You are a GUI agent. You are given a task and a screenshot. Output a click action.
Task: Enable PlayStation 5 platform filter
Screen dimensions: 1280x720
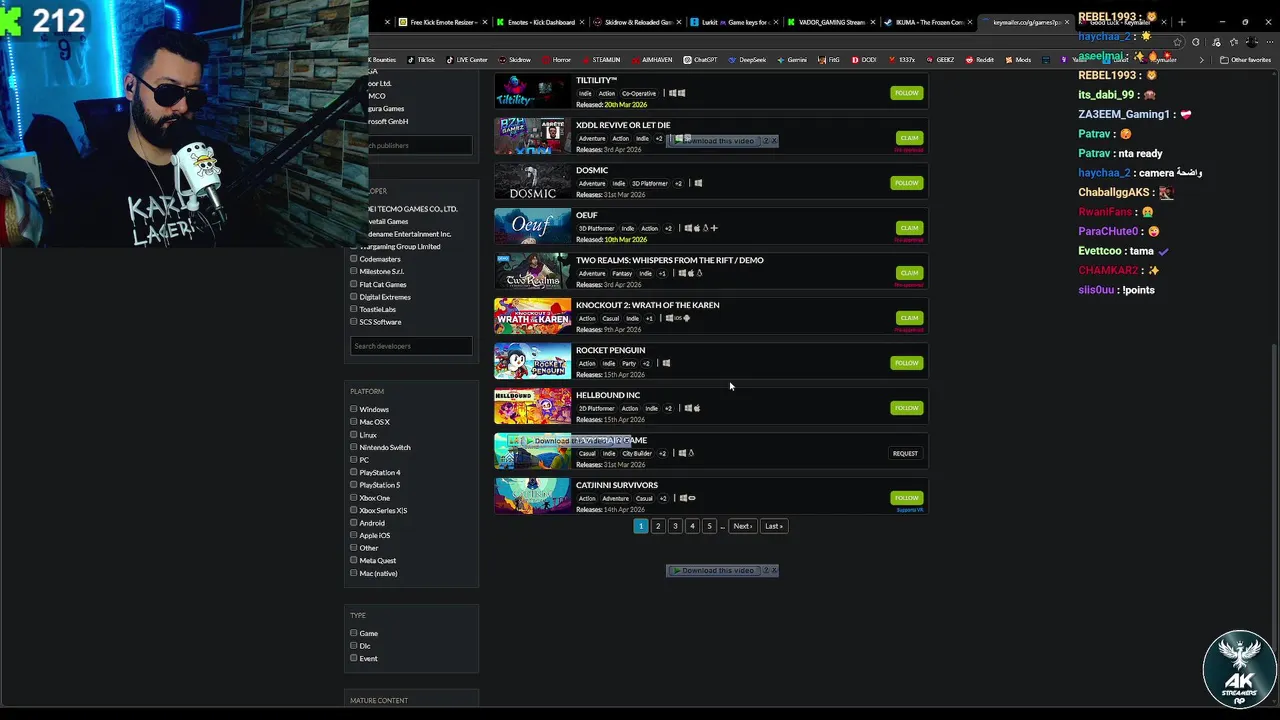pyautogui.click(x=353, y=485)
